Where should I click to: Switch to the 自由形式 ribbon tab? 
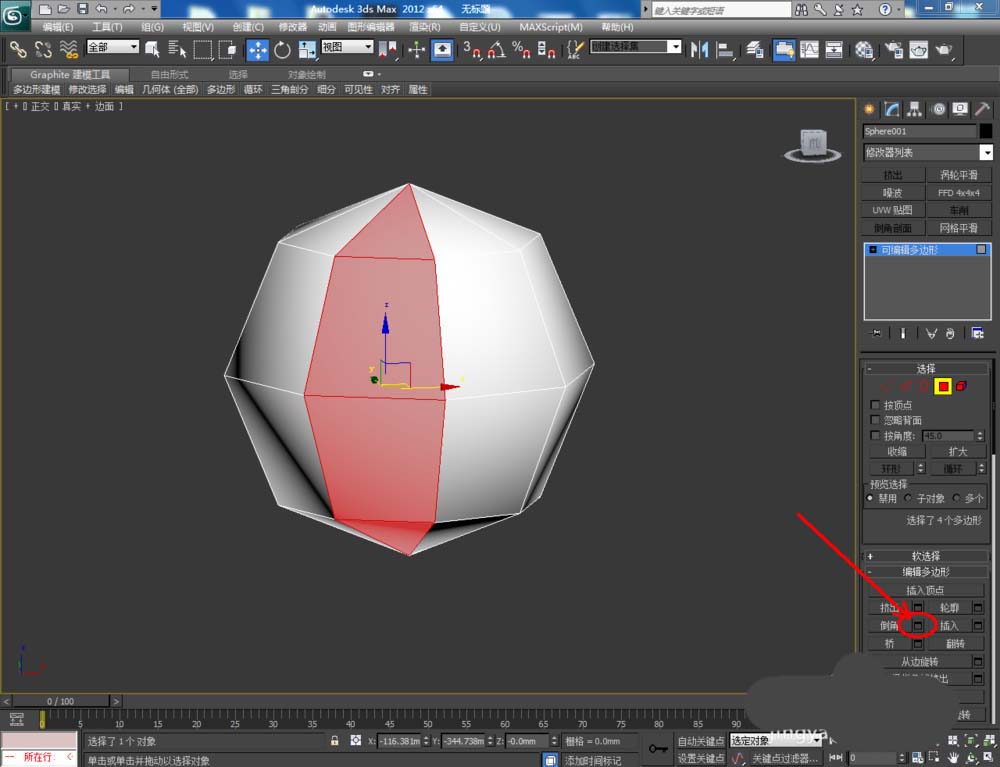pyautogui.click(x=169, y=75)
